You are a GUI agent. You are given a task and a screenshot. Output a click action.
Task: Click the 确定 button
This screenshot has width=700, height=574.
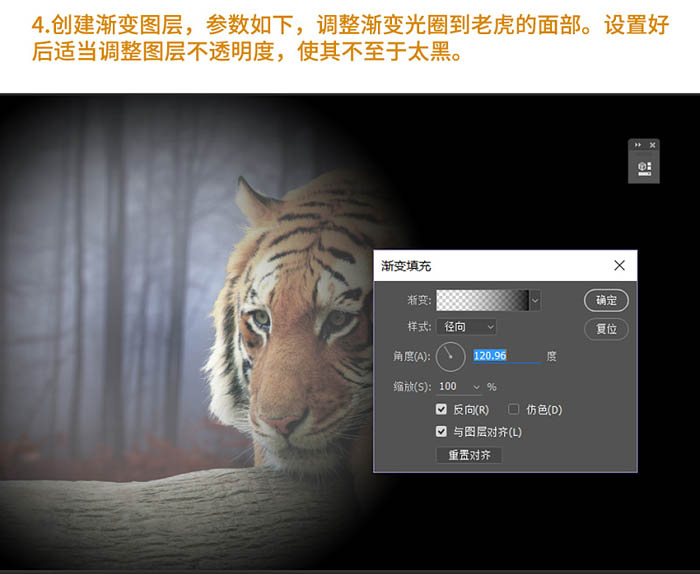point(606,300)
